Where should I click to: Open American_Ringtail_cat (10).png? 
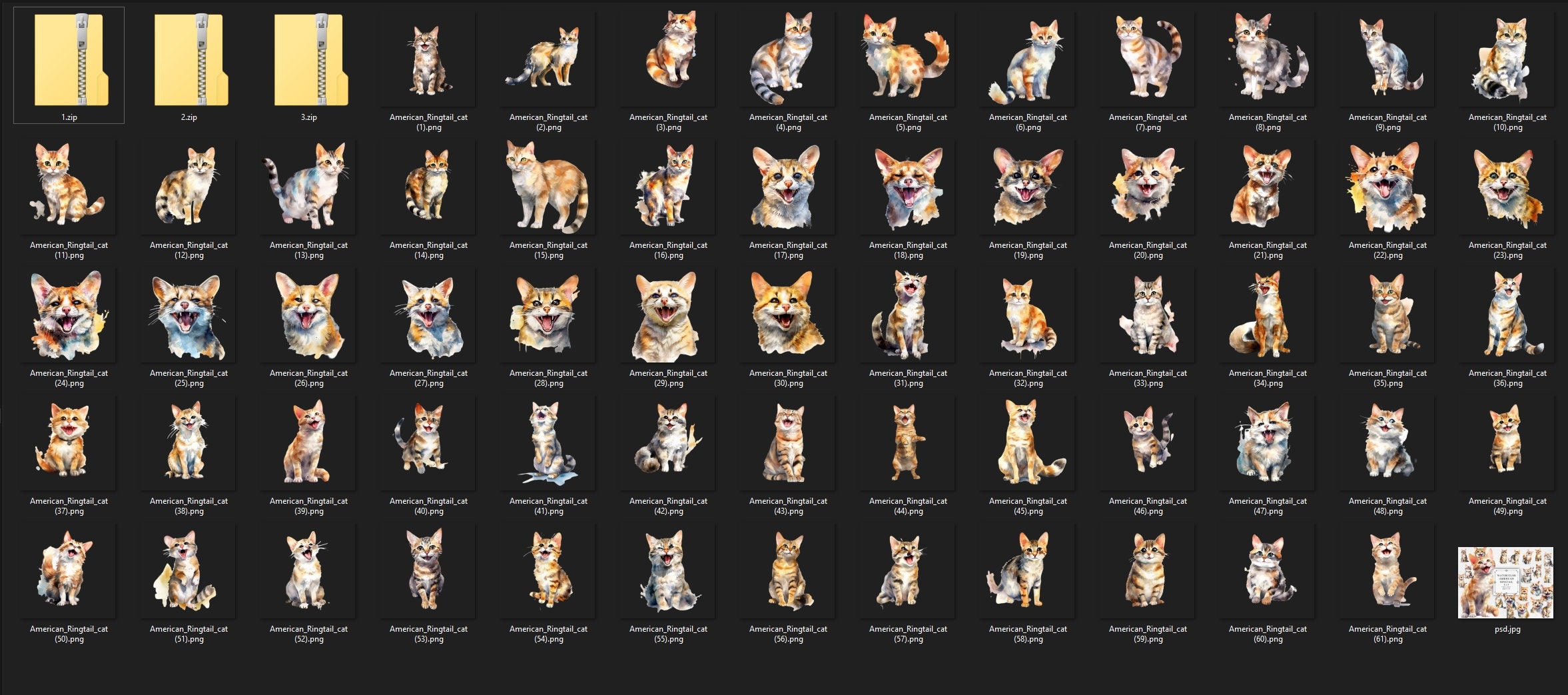[1505, 60]
